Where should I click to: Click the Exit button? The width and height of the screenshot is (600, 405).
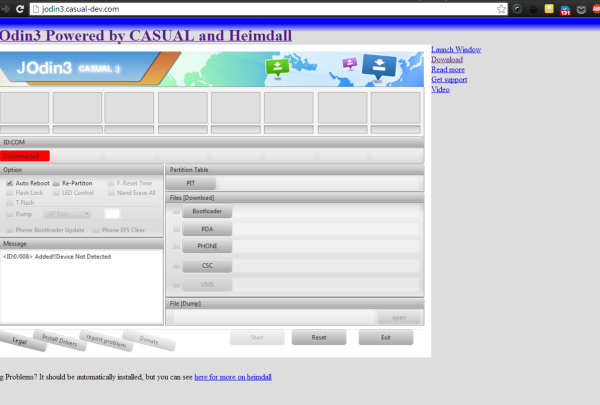tap(386, 337)
